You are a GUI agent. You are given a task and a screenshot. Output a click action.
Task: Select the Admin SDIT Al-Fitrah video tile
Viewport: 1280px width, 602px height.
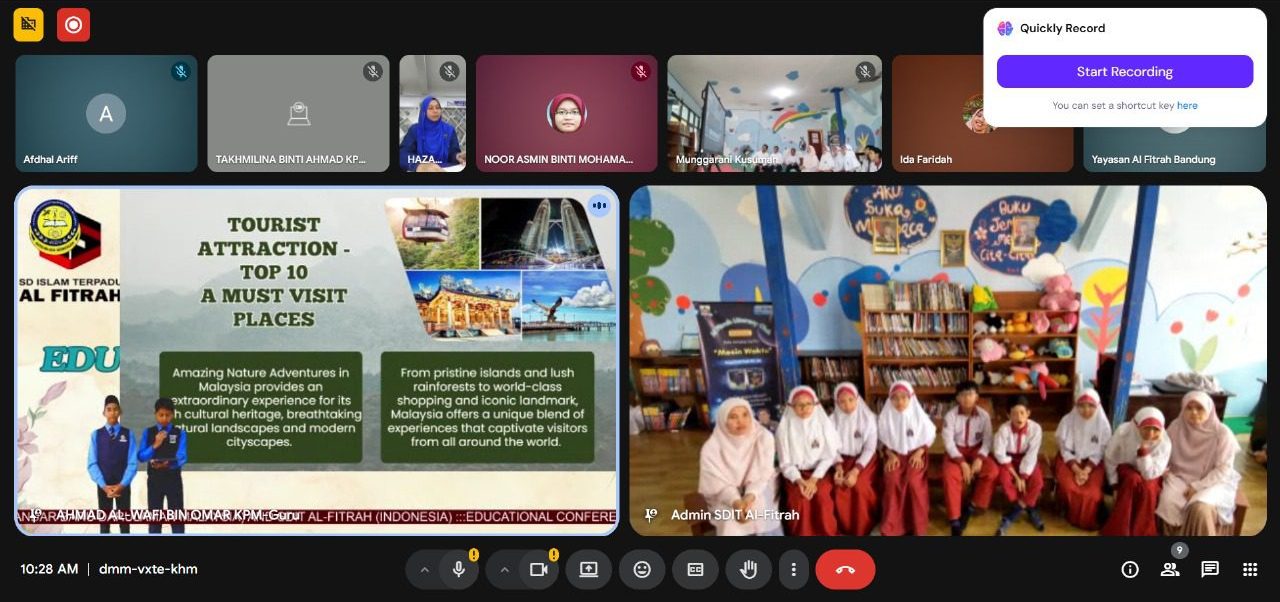click(947, 360)
